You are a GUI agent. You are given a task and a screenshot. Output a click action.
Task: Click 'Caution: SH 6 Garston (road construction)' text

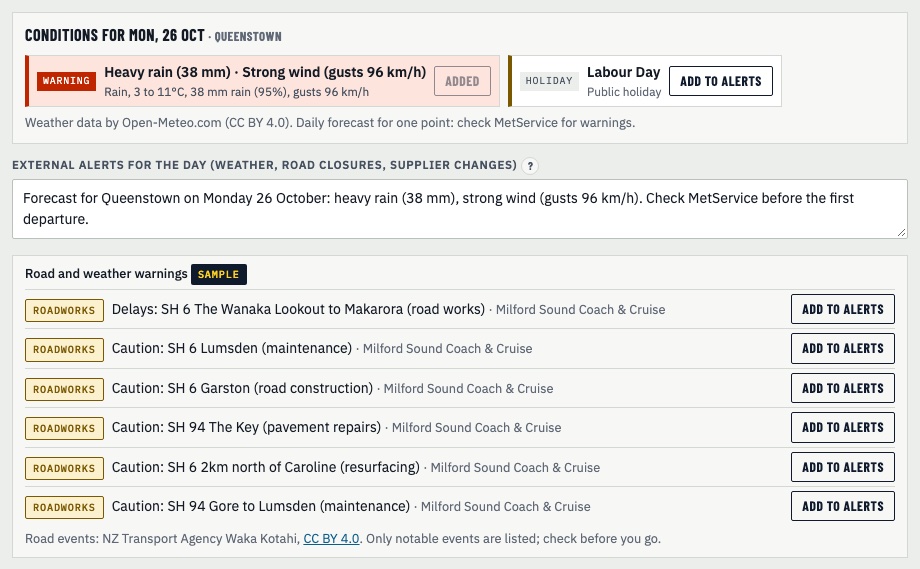[242, 388]
